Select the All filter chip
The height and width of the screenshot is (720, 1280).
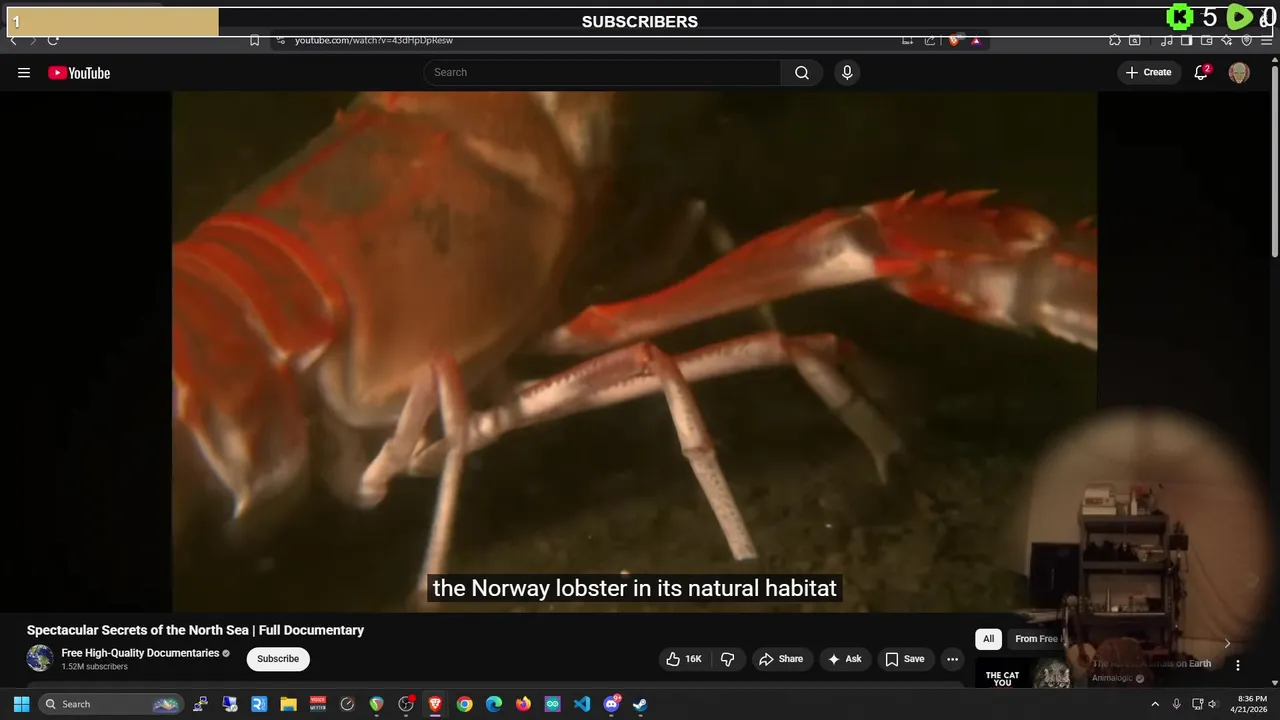pyautogui.click(x=988, y=639)
